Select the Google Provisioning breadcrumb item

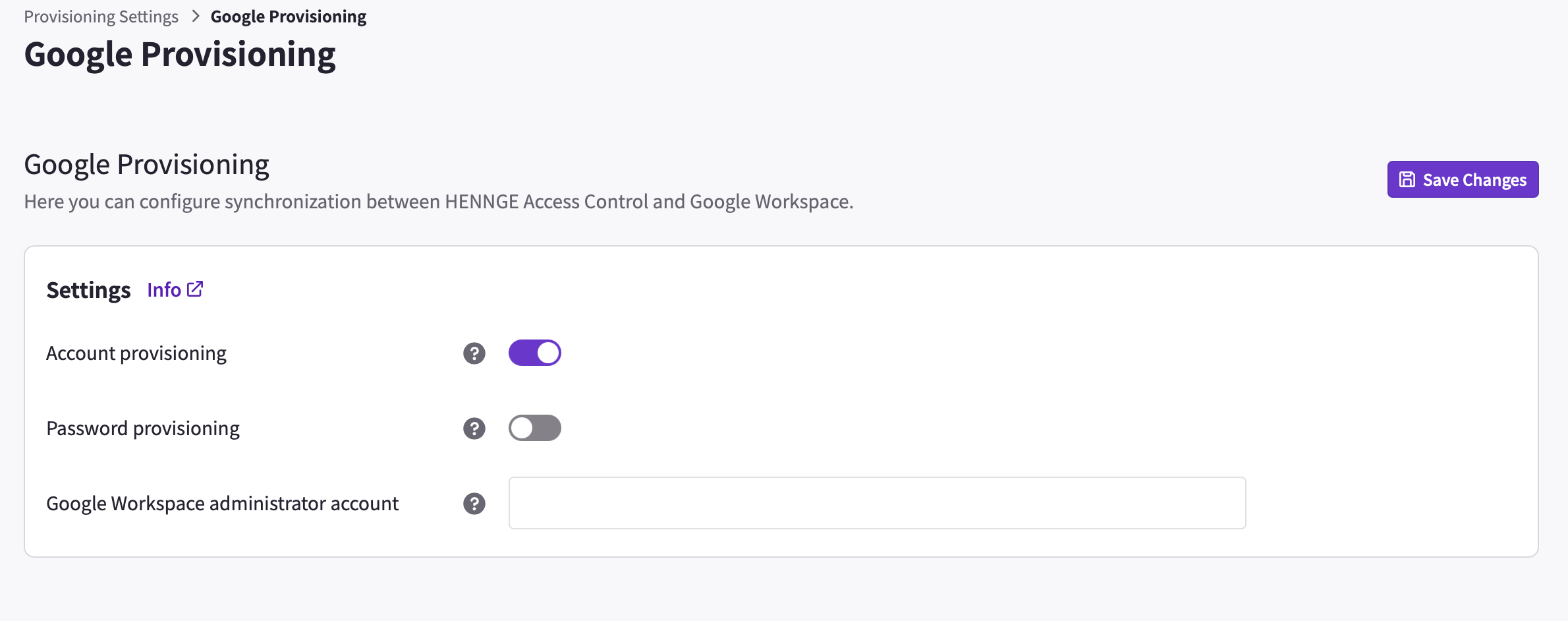pos(289,16)
